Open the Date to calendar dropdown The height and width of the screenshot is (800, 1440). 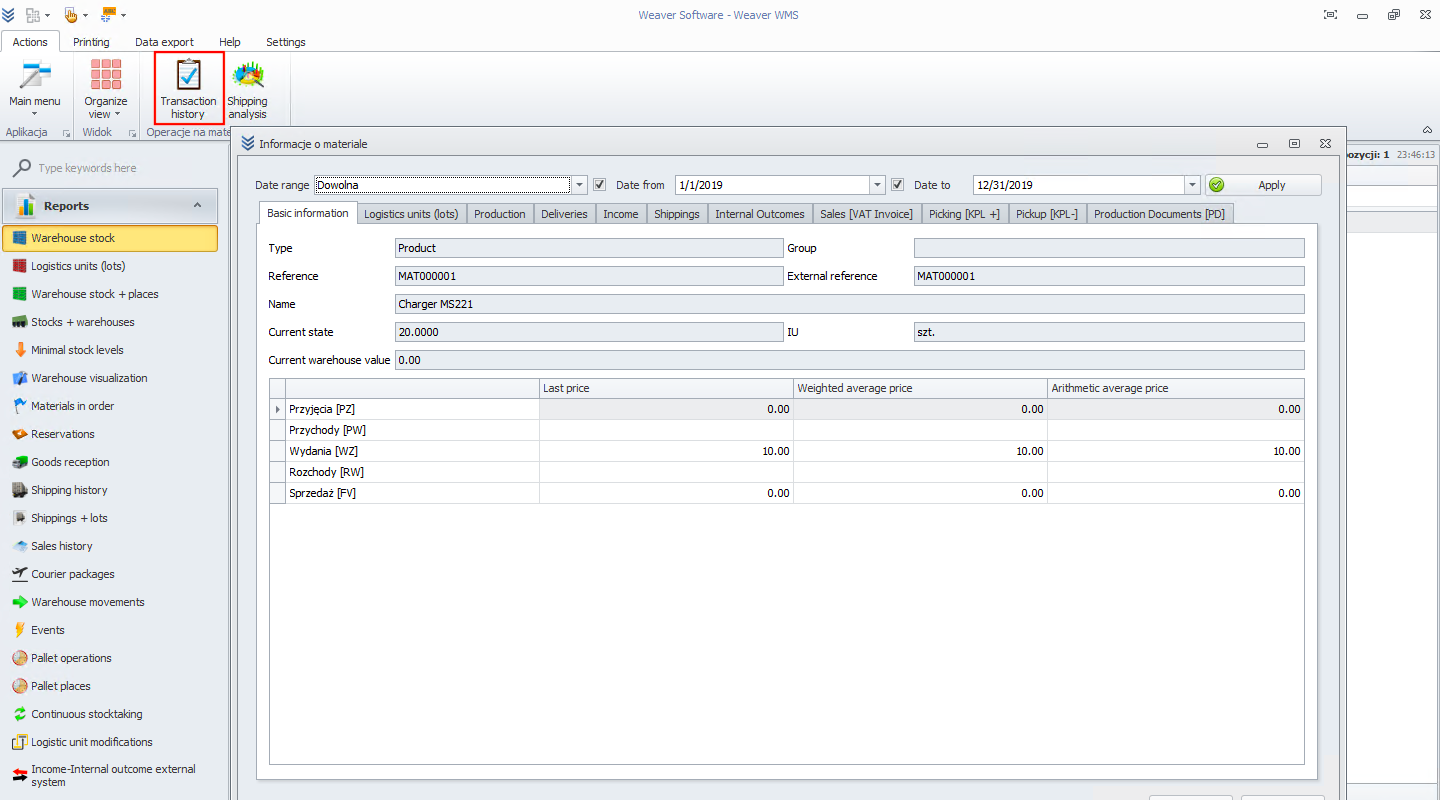tap(1192, 185)
